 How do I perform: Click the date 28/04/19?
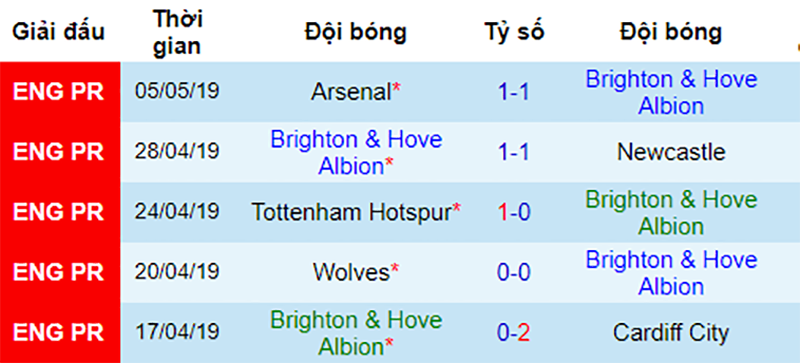(x=177, y=152)
